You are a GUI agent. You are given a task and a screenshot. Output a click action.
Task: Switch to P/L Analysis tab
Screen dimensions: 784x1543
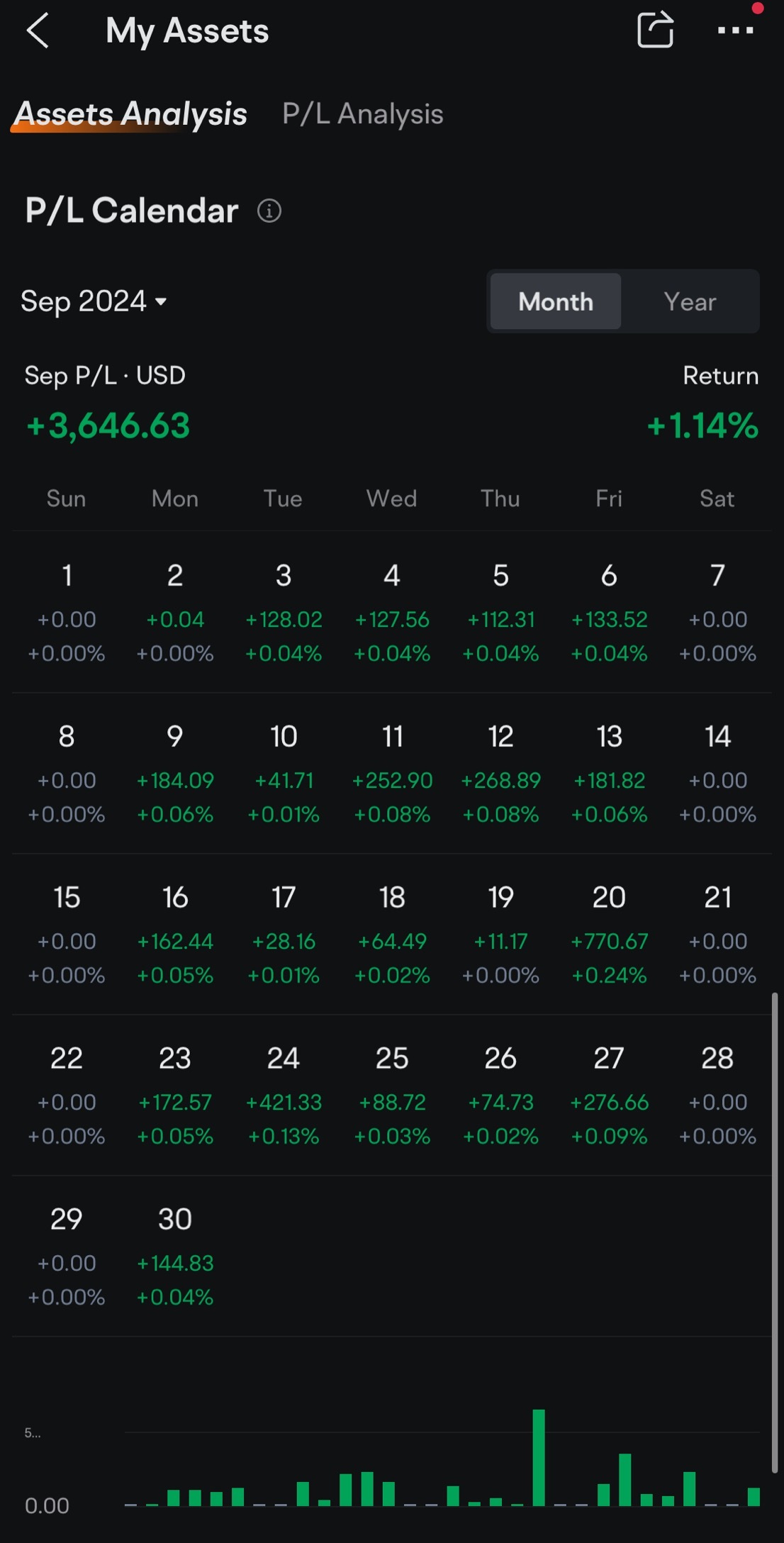click(363, 114)
